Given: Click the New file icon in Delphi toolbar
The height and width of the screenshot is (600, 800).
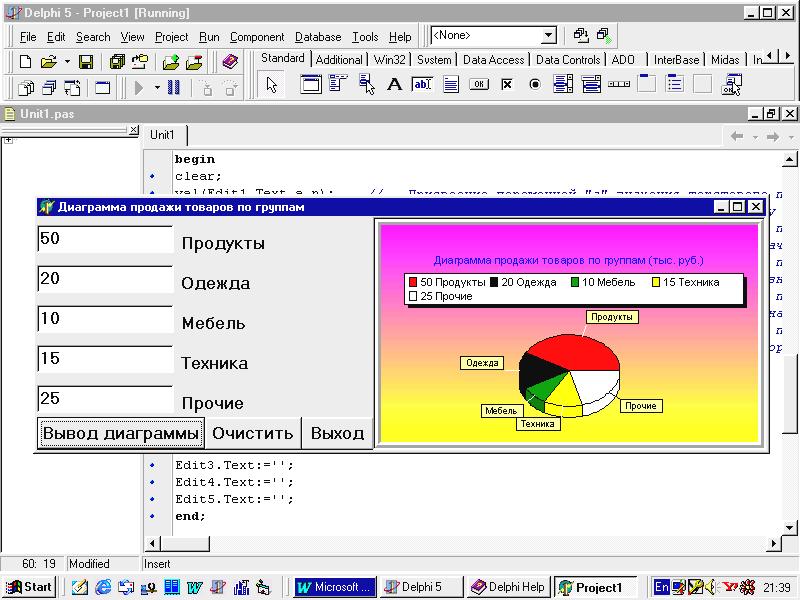Looking at the screenshot, I should [x=25, y=62].
